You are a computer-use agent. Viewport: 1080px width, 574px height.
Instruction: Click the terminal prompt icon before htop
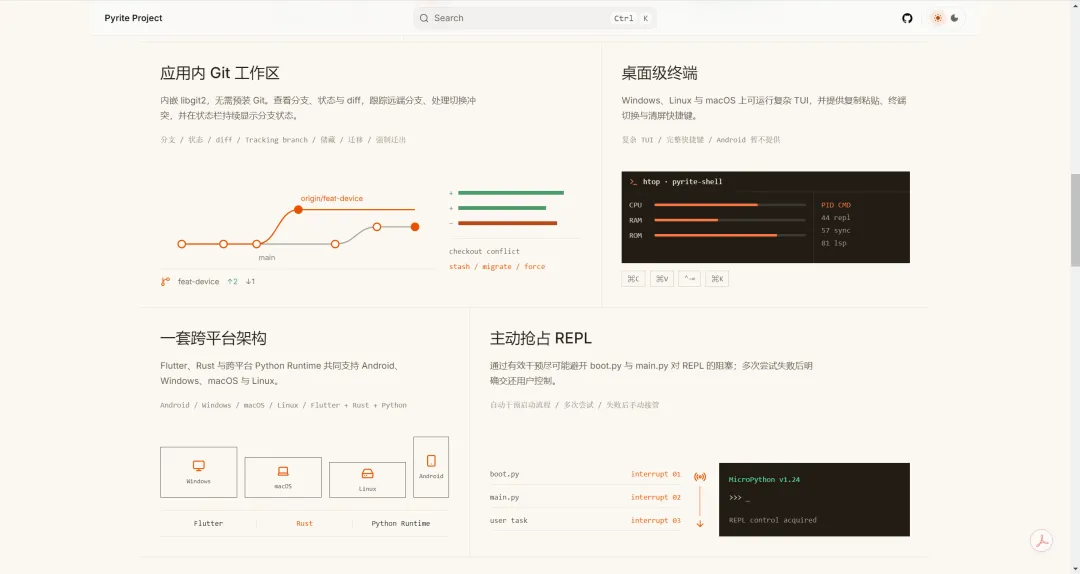[x=633, y=181]
